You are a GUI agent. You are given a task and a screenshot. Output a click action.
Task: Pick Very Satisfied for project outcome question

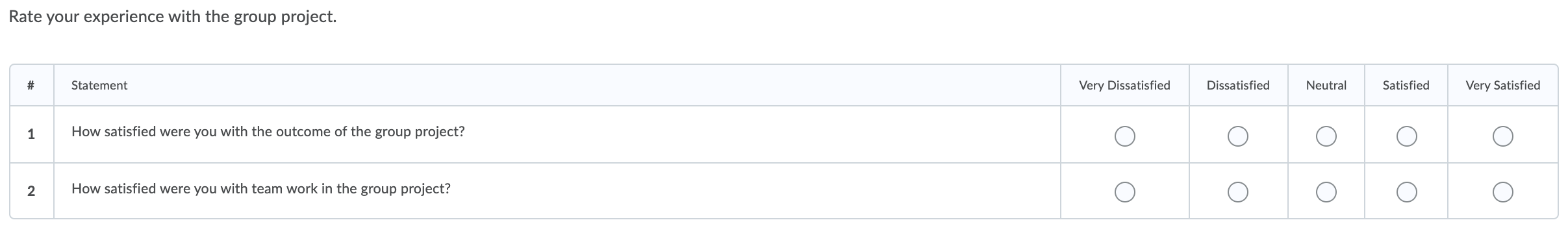[1502, 136]
